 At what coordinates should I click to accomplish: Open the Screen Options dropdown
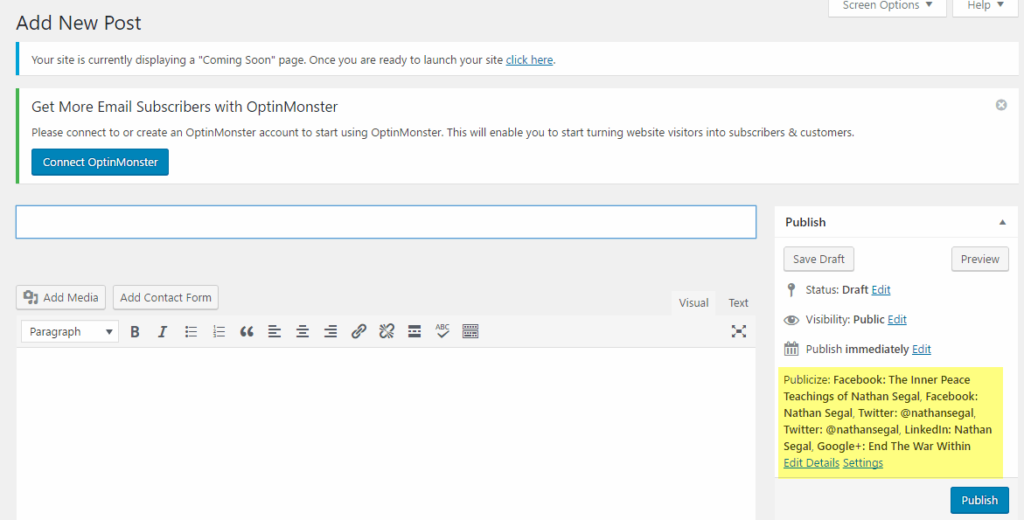click(x=887, y=6)
